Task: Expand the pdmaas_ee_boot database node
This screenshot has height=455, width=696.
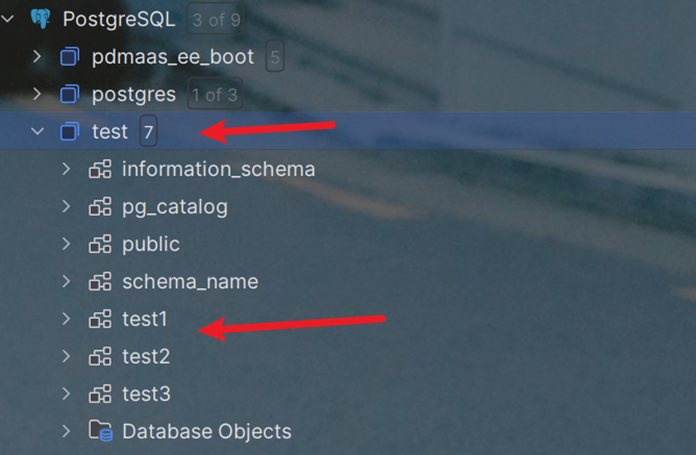Action: pyautogui.click(x=37, y=57)
